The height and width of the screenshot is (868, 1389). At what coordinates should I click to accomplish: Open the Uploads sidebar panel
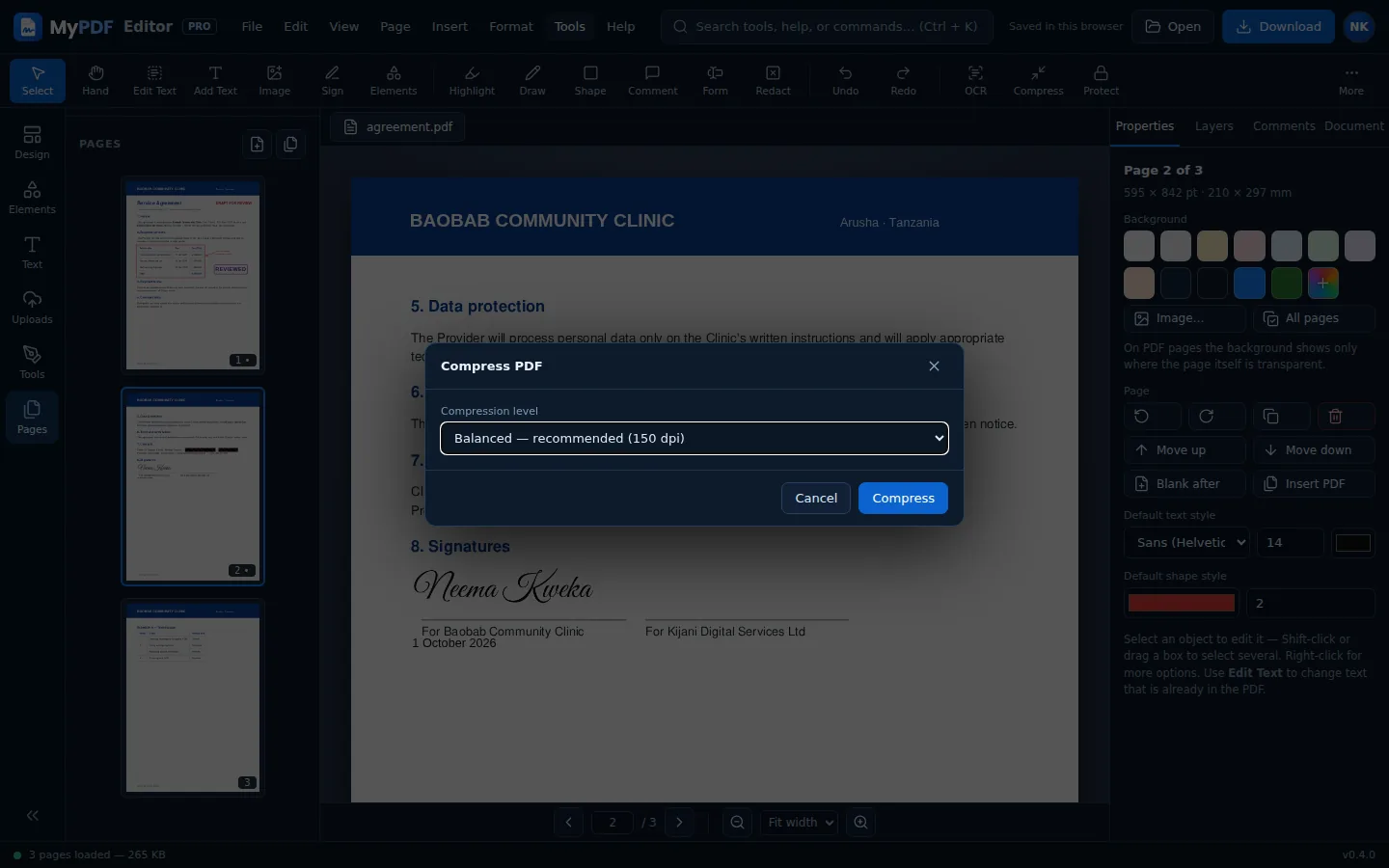click(x=32, y=307)
